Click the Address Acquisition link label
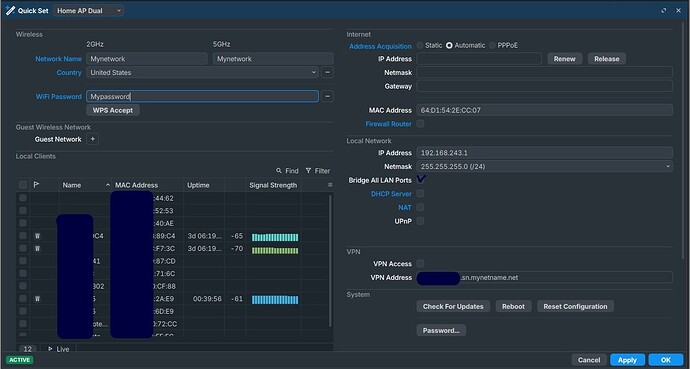 pyautogui.click(x=380, y=46)
